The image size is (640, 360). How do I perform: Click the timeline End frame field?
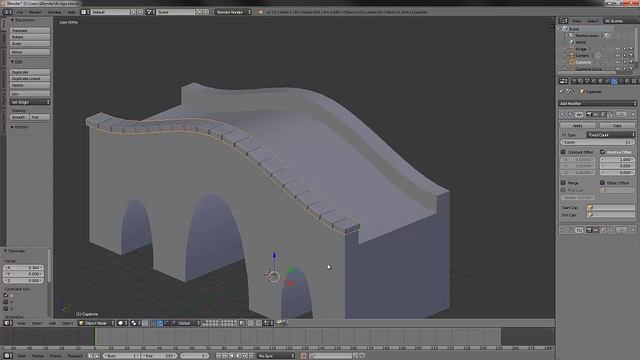pos(159,356)
